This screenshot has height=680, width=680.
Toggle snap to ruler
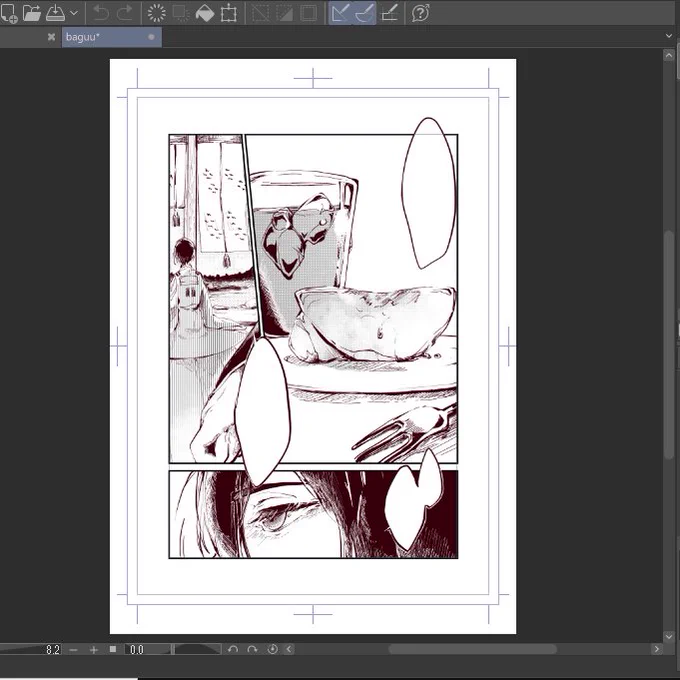coord(340,13)
